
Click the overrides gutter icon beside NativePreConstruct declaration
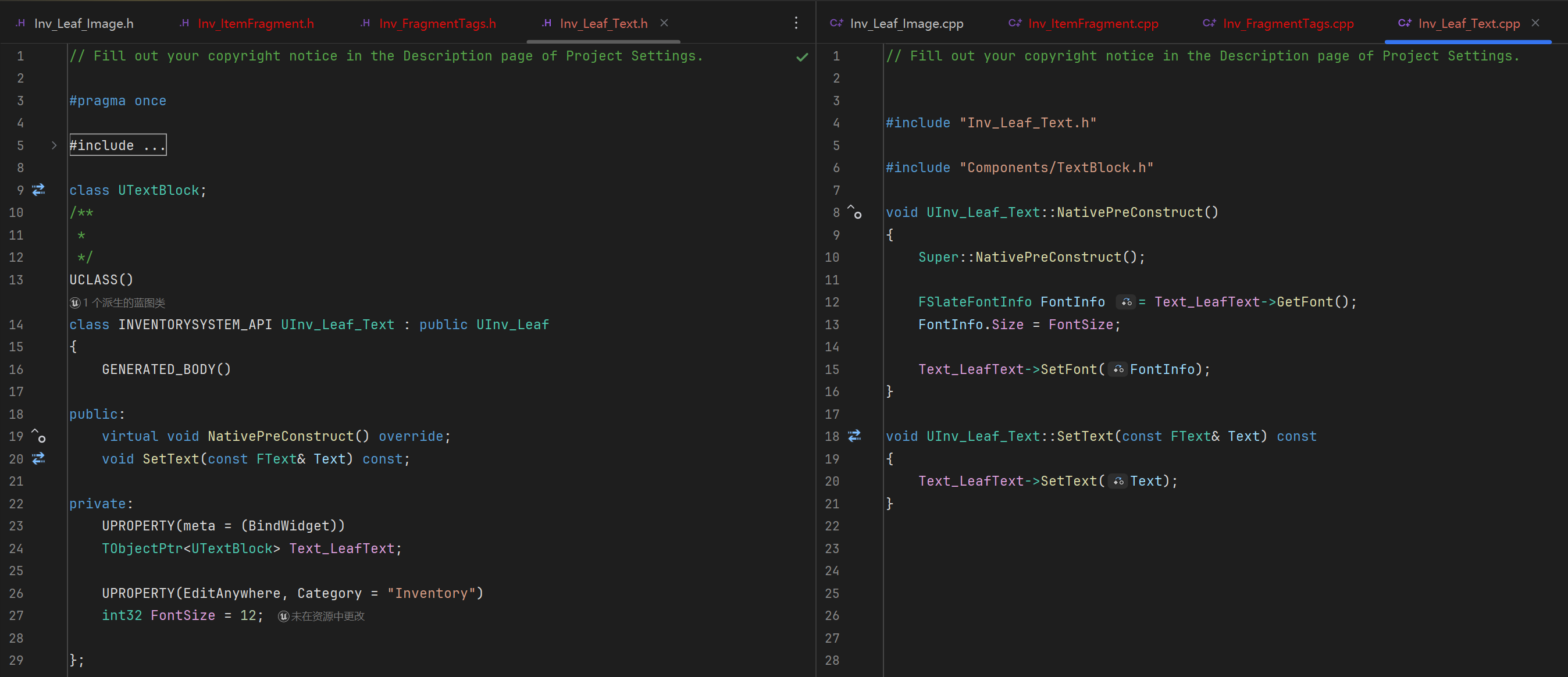click(38, 436)
